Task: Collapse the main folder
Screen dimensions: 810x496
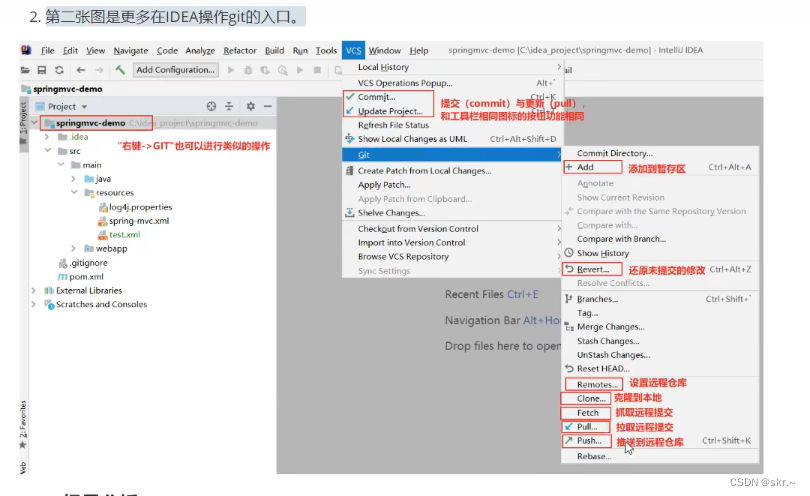Action: click(61, 165)
